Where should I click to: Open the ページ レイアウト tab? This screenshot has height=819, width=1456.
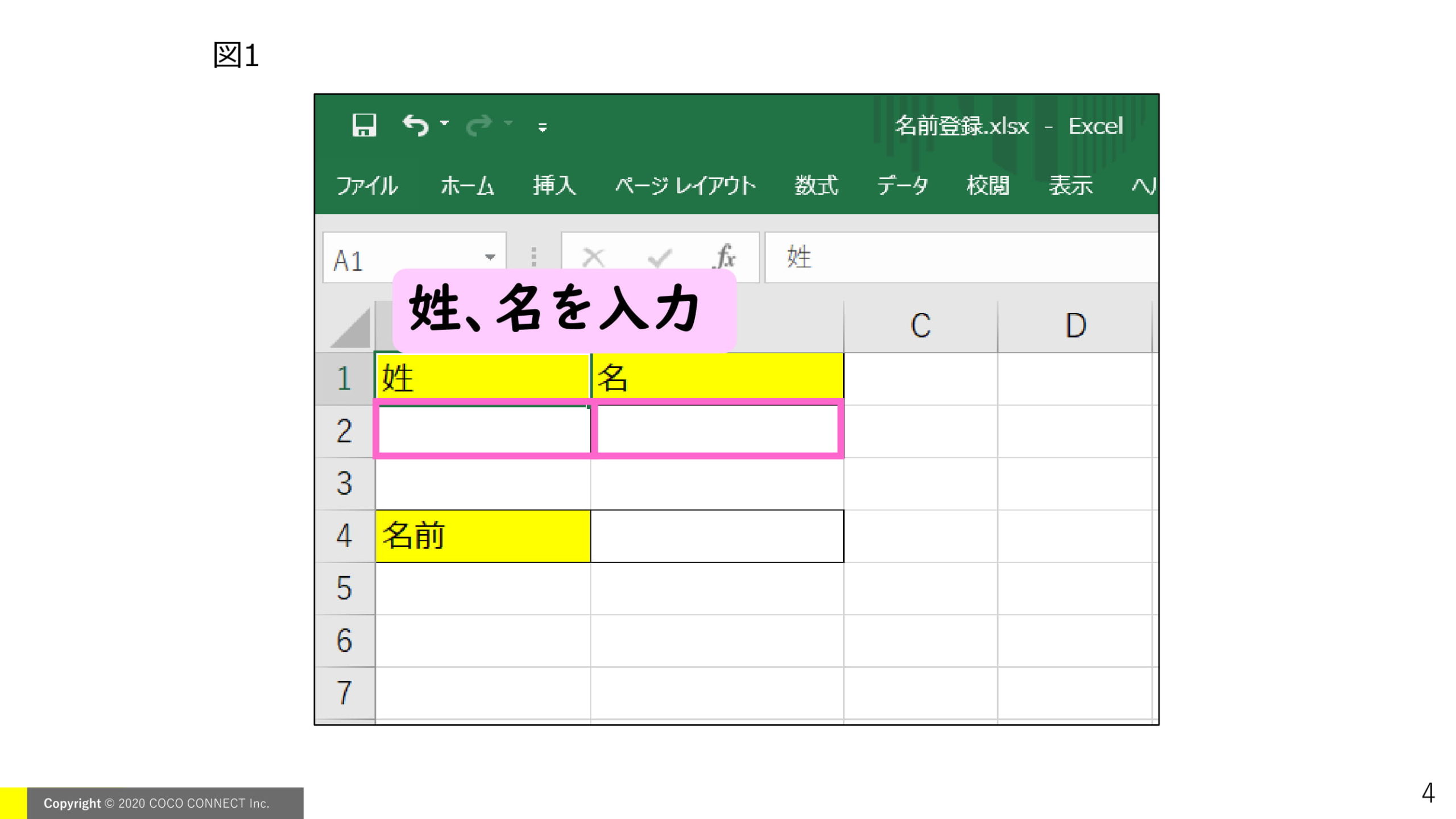pos(685,185)
